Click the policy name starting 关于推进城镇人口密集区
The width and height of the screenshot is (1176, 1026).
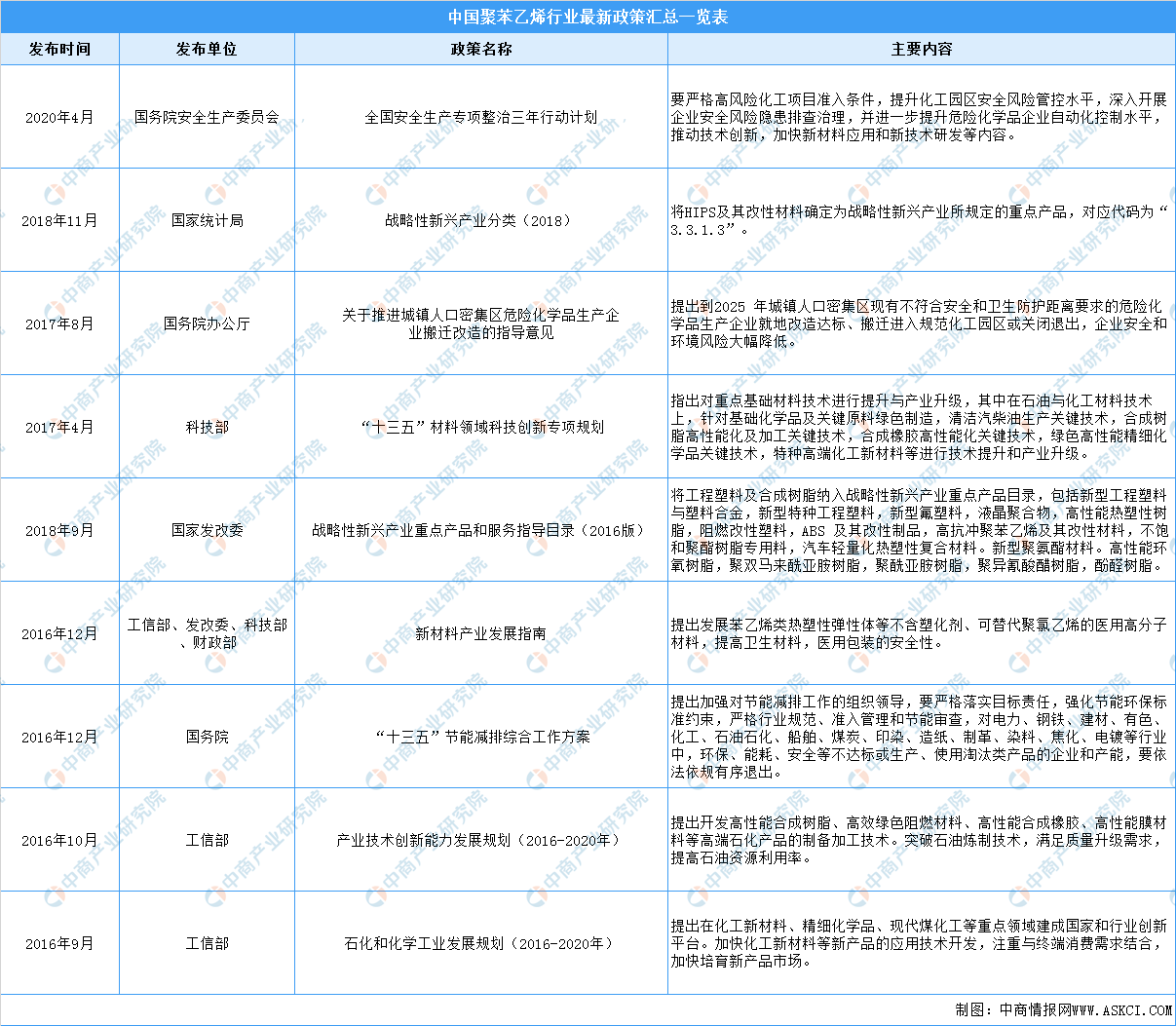tap(481, 323)
